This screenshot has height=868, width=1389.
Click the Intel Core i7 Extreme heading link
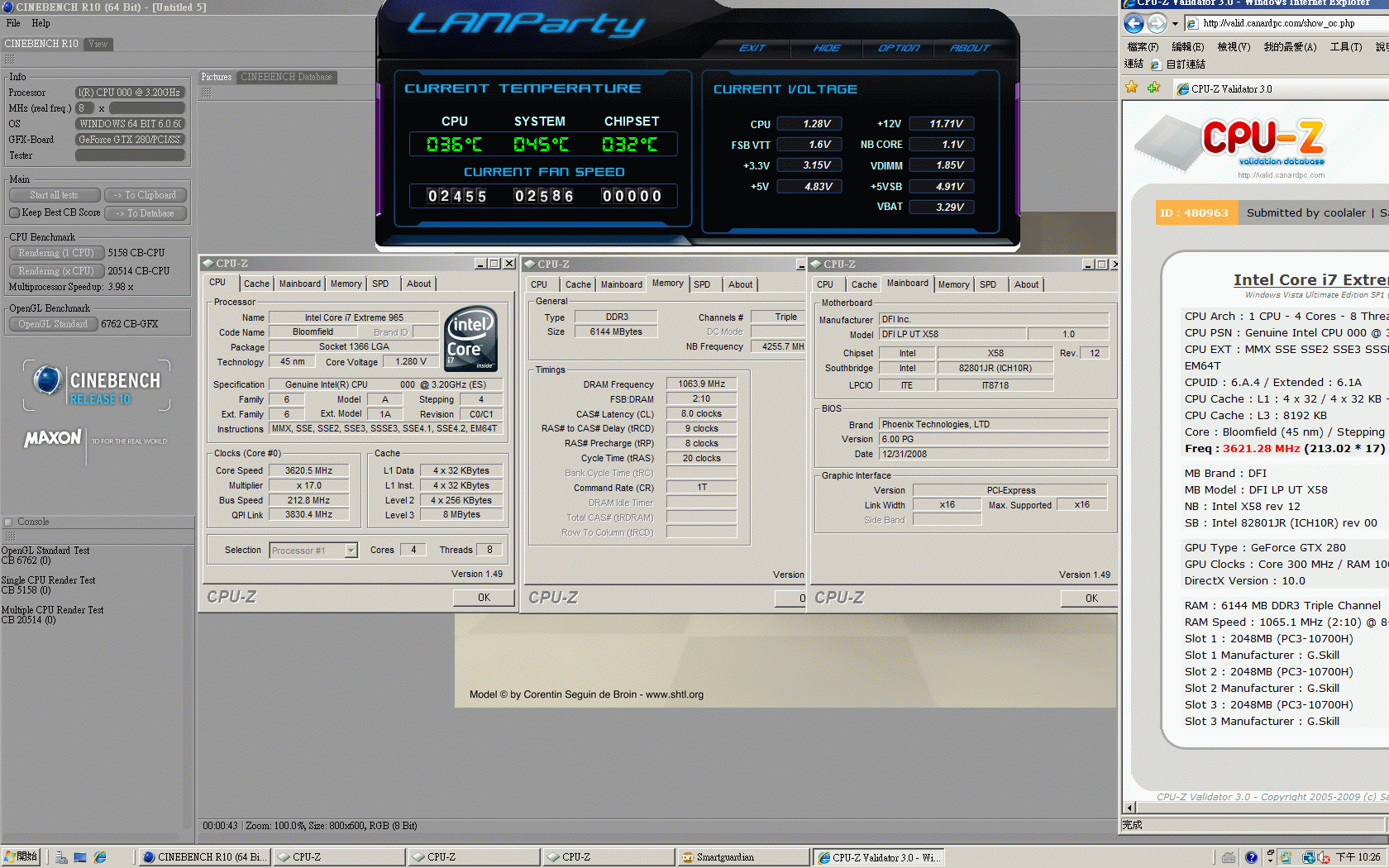1311,280
